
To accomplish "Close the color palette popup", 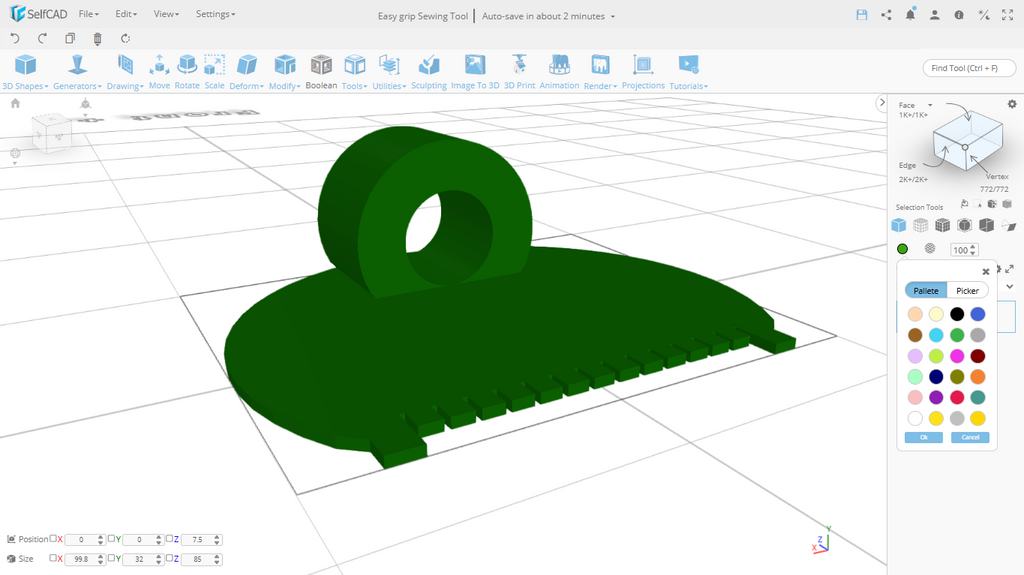I will tap(985, 272).
